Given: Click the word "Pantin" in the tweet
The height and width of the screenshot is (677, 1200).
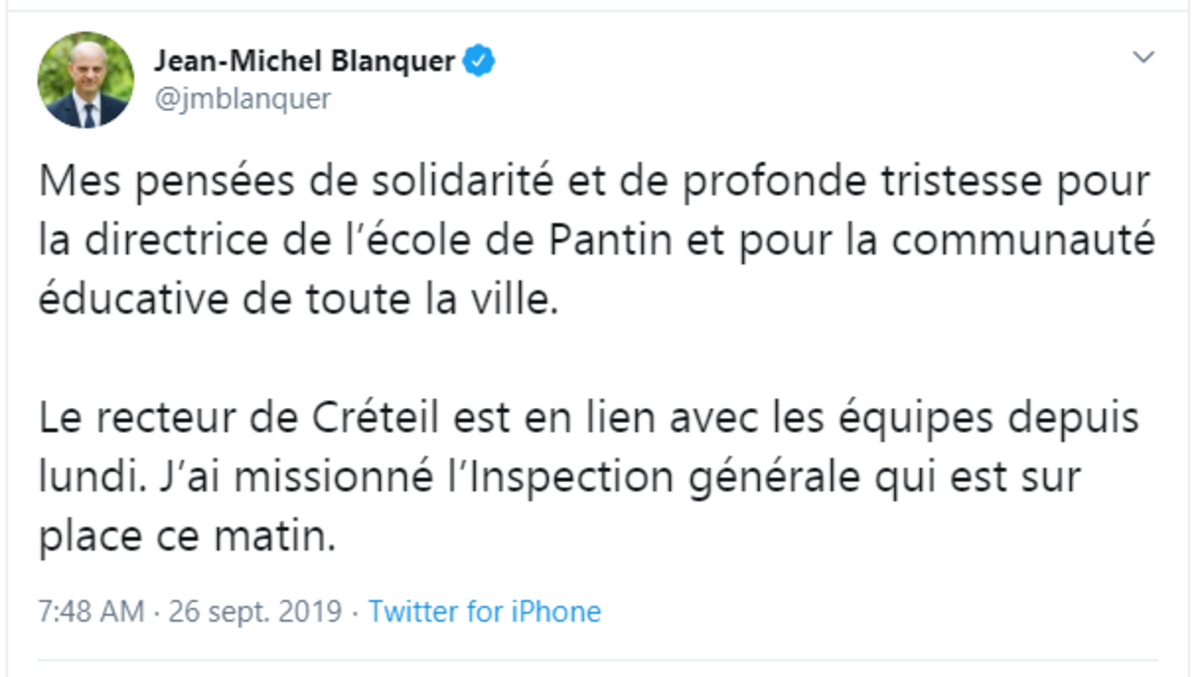Looking at the screenshot, I should pyautogui.click(x=607, y=242).
